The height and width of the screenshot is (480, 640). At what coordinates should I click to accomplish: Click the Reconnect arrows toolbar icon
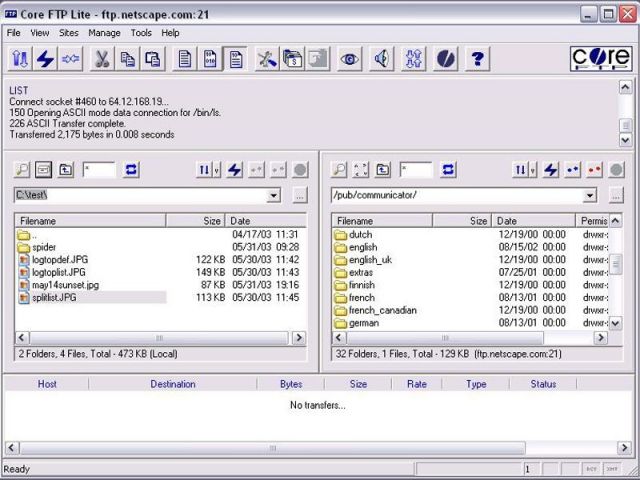(x=70, y=59)
